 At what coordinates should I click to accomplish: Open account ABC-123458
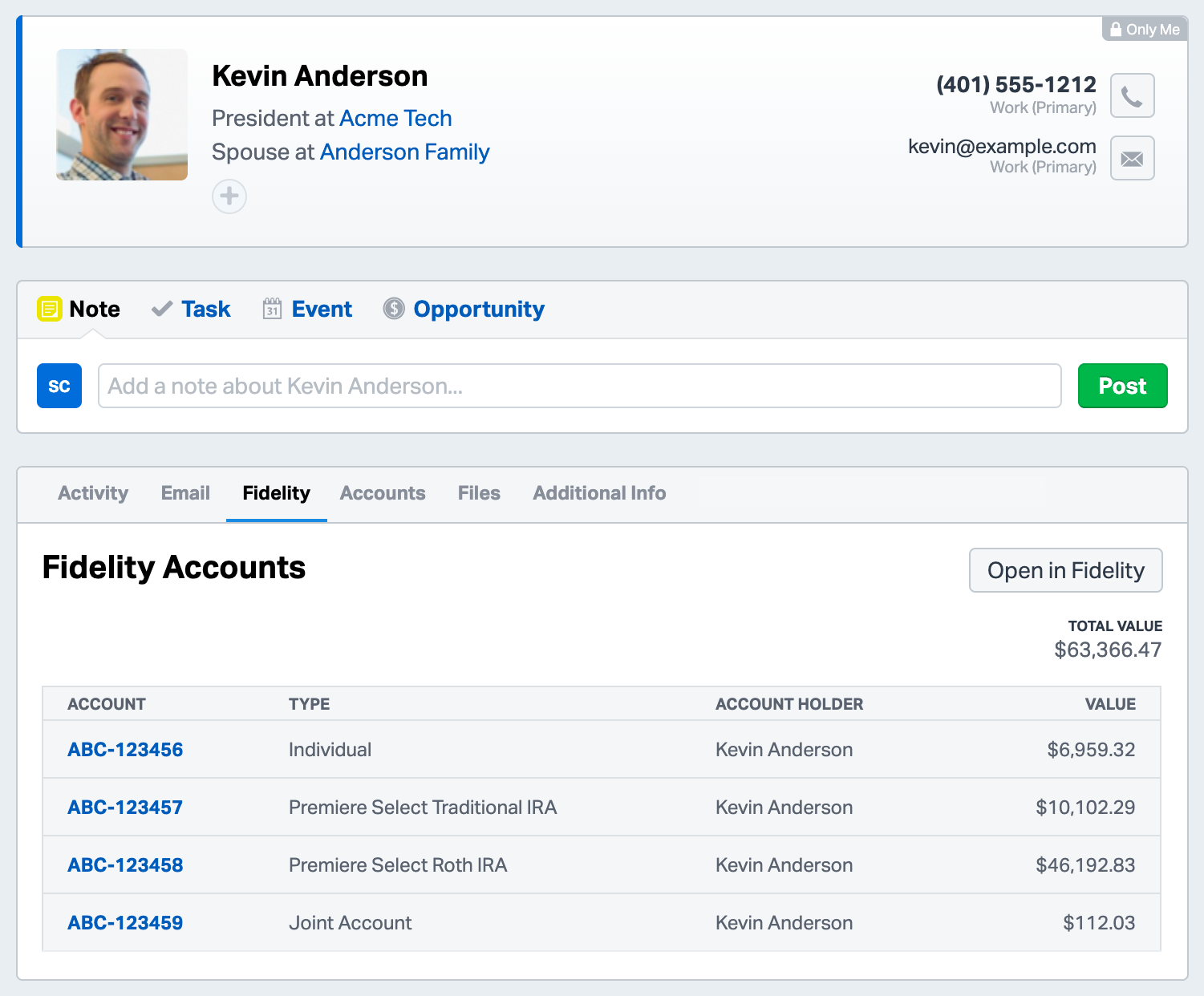tap(124, 865)
